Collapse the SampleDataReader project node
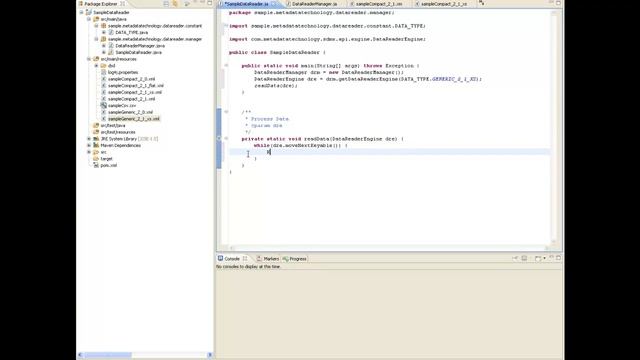Viewport: 640px width, 360px height. click(x=82, y=13)
